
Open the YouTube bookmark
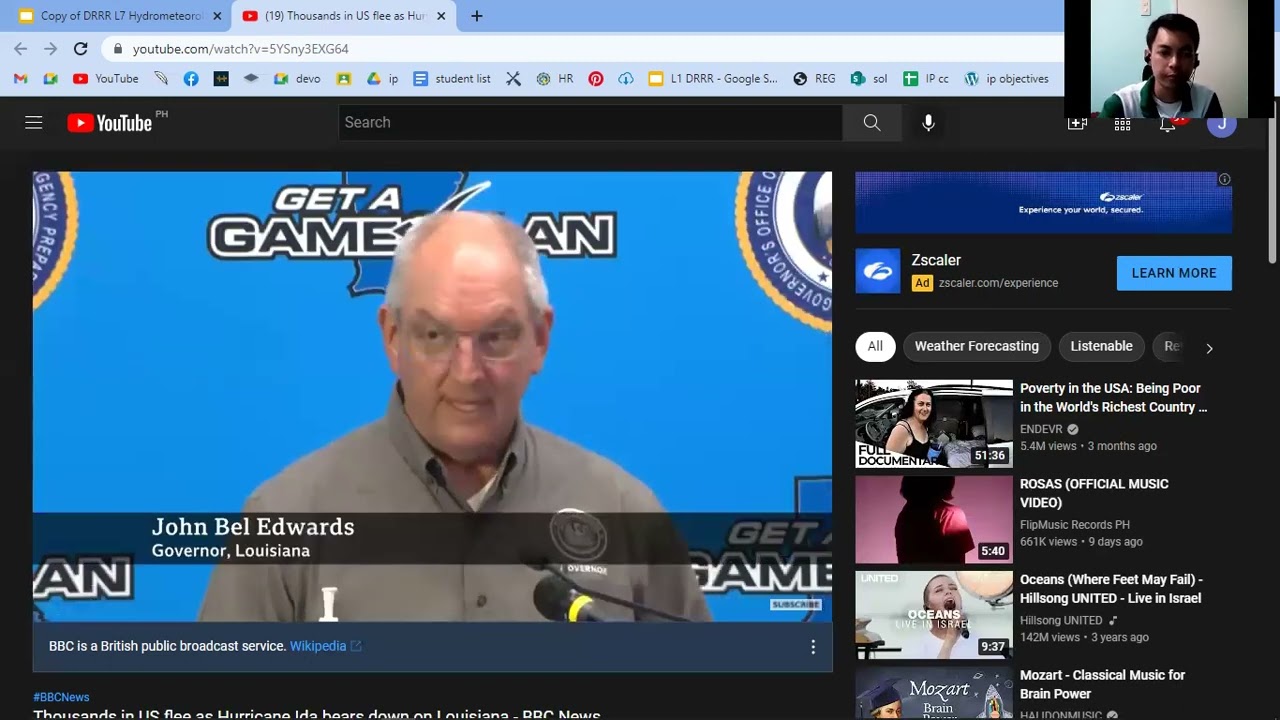click(x=106, y=78)
